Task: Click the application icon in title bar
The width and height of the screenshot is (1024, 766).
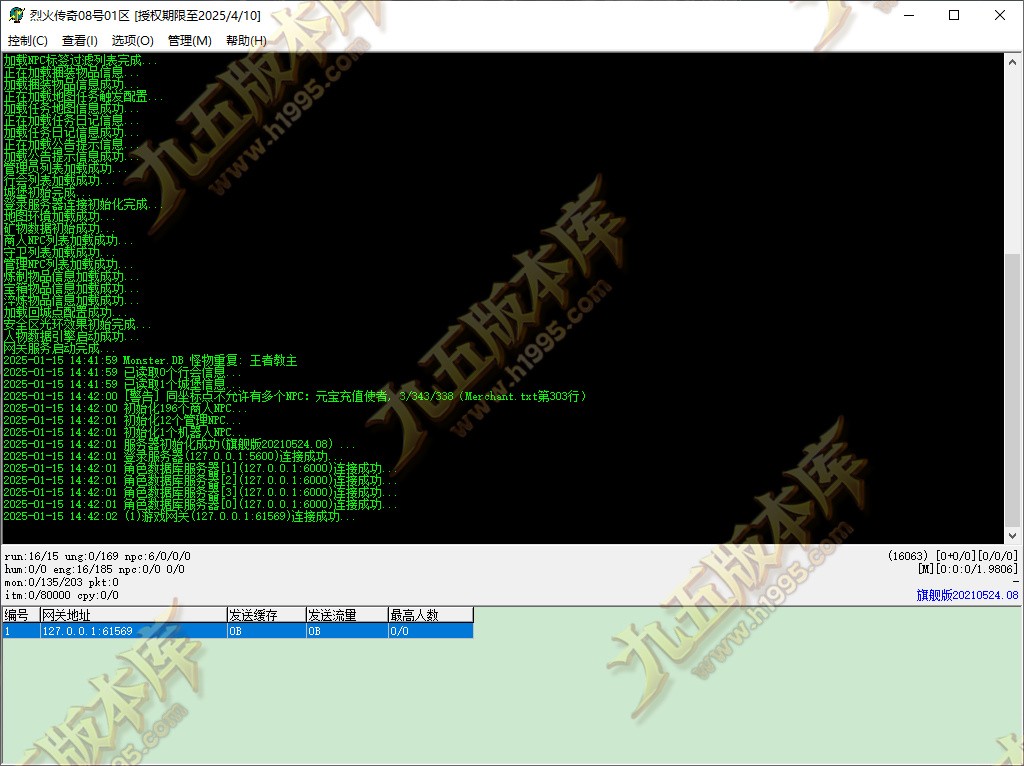Action: 16,15
